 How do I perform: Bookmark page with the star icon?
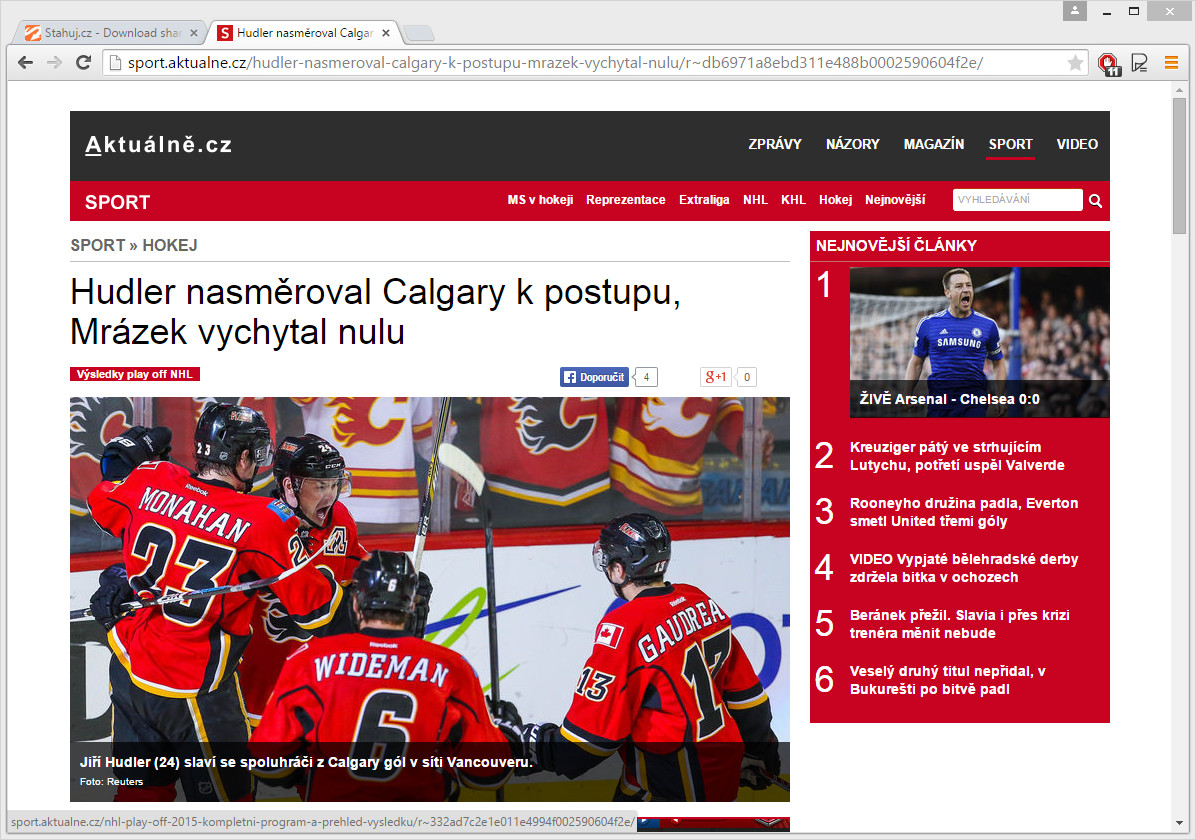1075,63
